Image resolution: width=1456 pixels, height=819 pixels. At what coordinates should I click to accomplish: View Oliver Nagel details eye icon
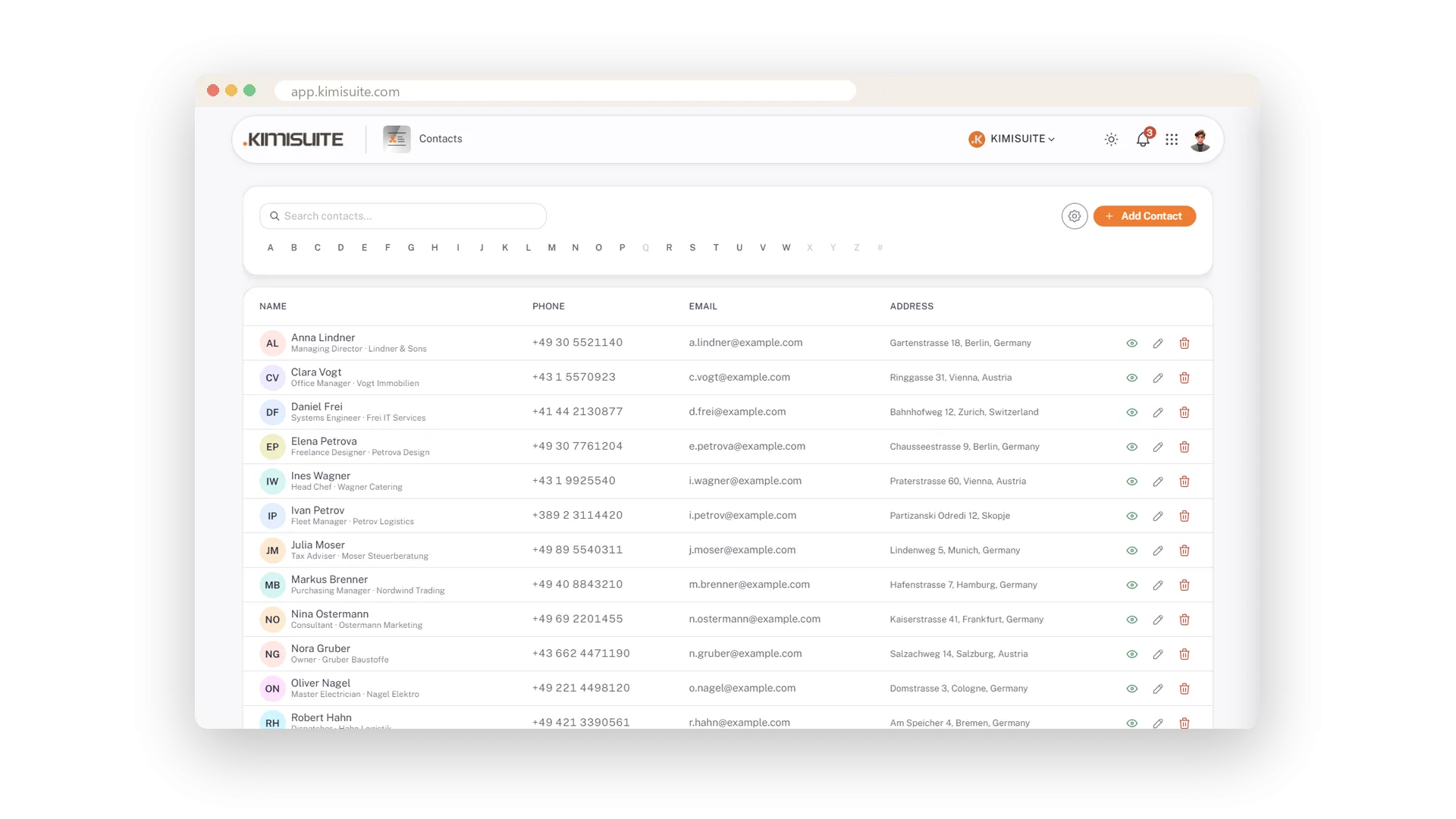1132,689
